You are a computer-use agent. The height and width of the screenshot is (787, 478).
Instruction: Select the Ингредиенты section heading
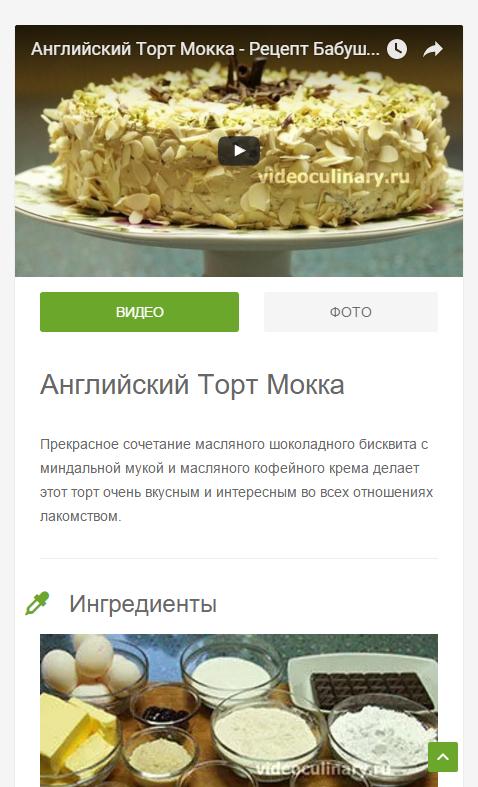tap(143, 603)
